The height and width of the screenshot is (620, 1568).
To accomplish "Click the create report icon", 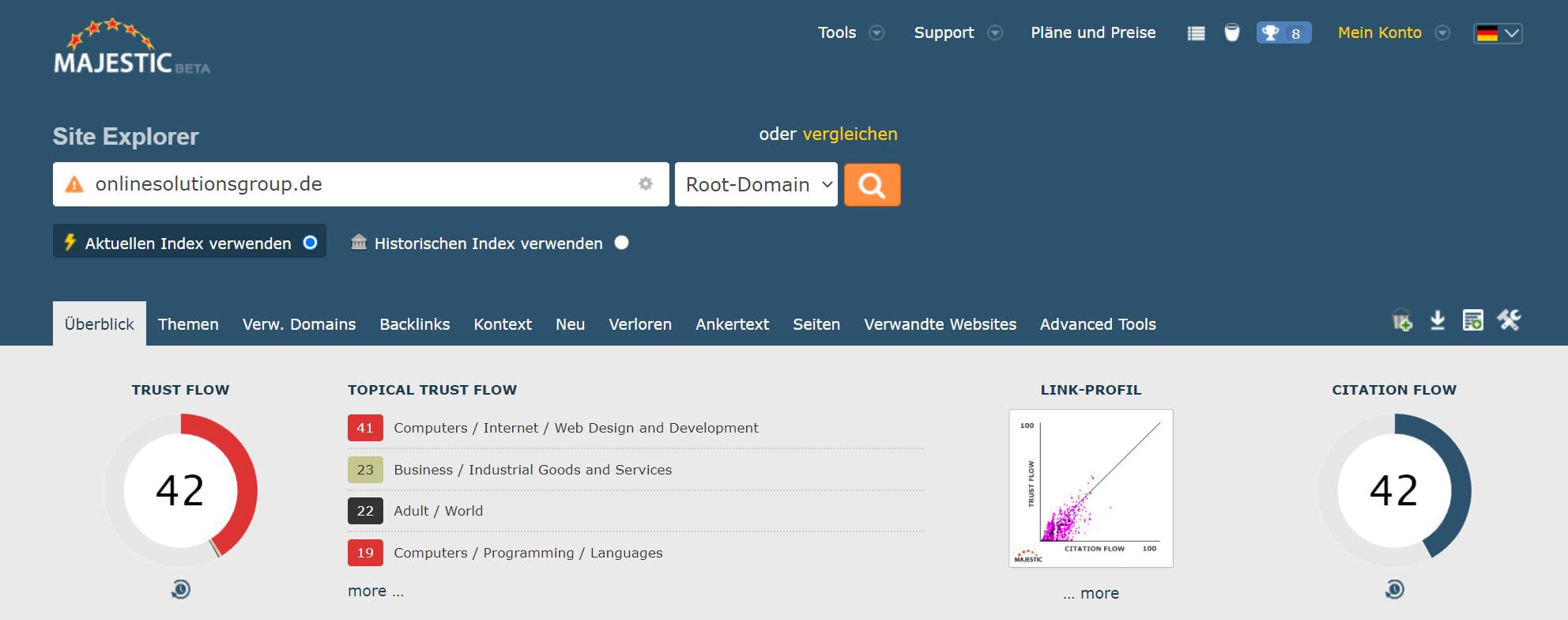I will (x=1472, y=320).
